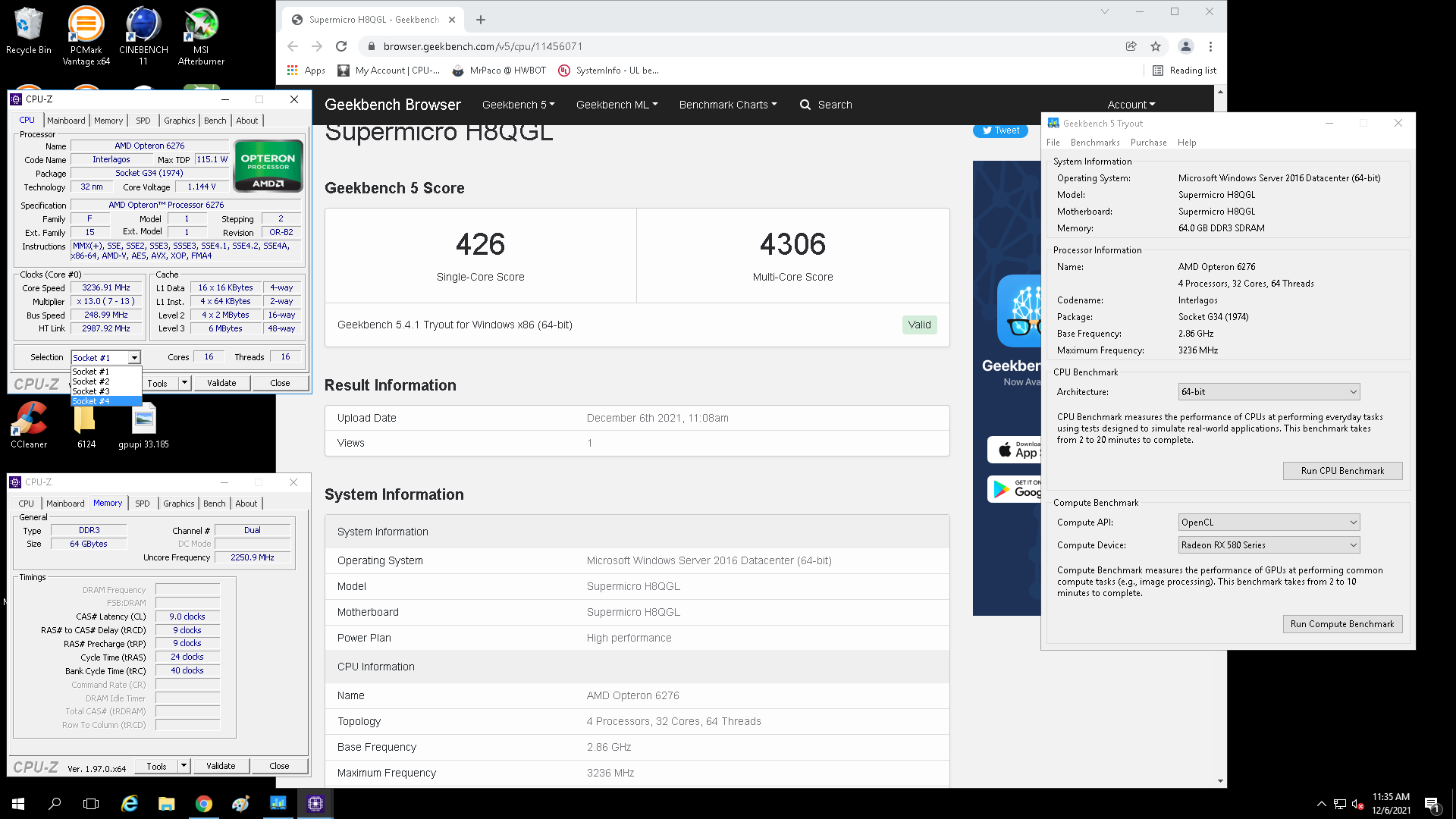Open Compute Device Radeon RX 580 dropdown
1456x819 pixels.
point(1269,545)
